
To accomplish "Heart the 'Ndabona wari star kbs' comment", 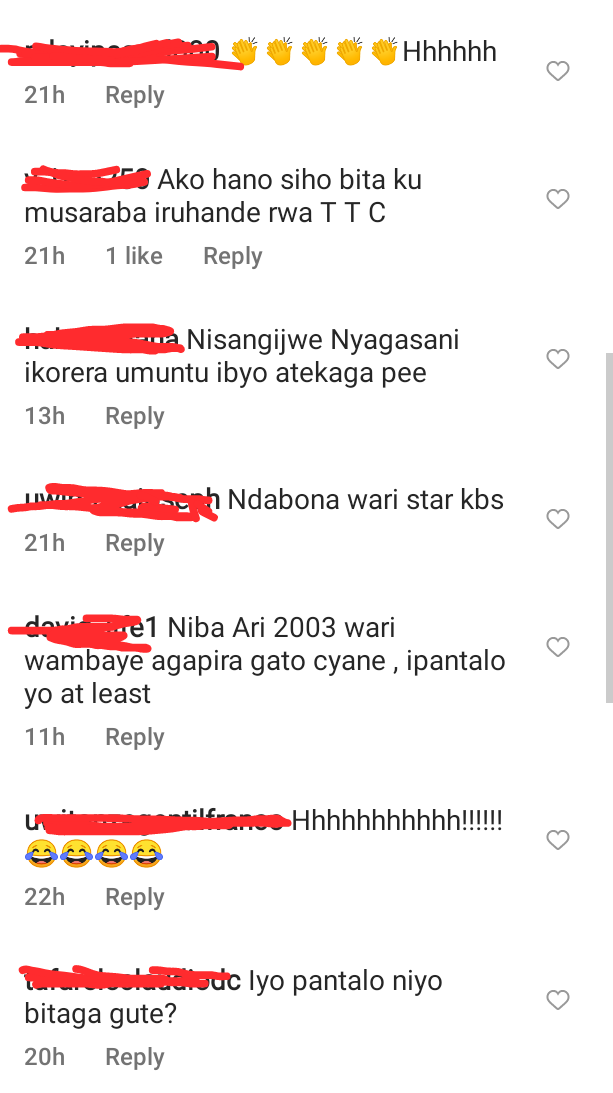I will (x=558, y=519).
